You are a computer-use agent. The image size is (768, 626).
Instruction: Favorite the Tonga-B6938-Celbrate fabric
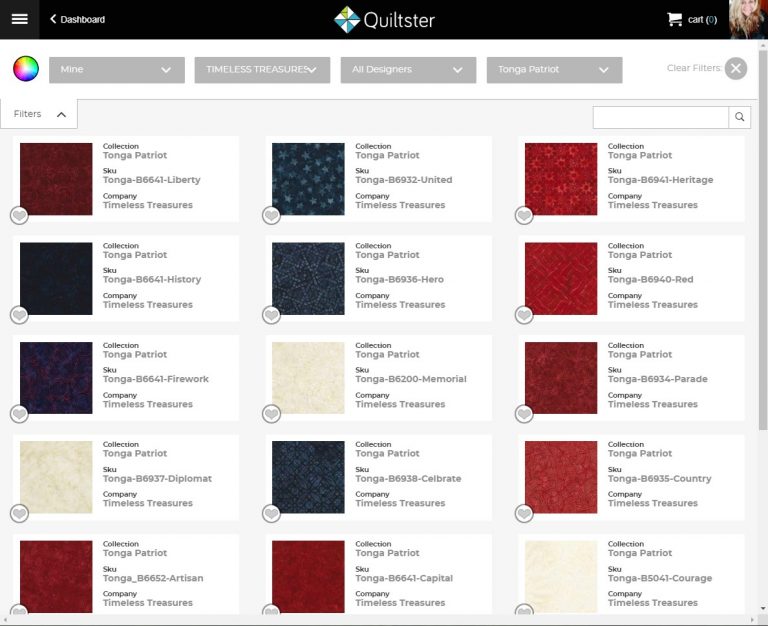271,513
